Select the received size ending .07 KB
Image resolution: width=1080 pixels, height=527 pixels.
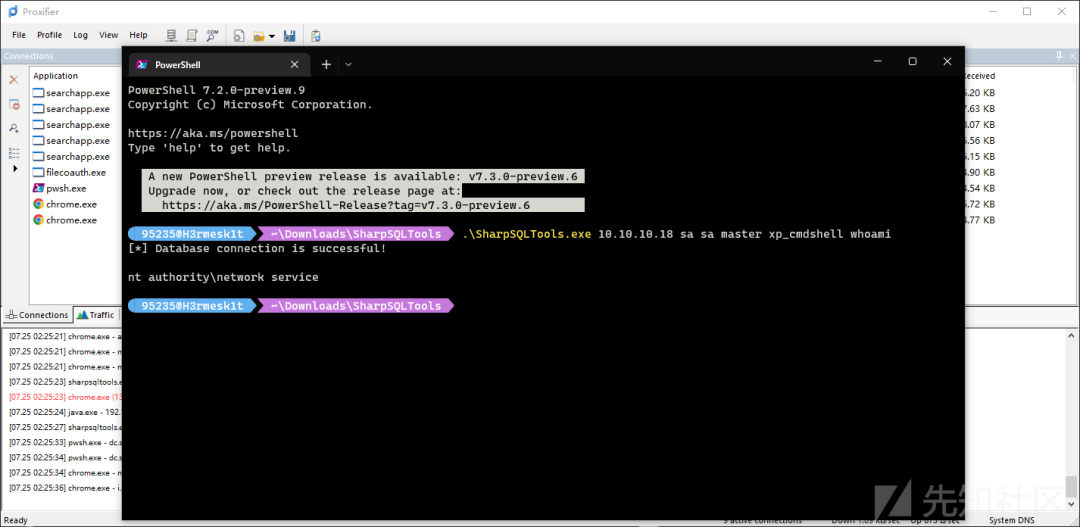pos(980,125)
